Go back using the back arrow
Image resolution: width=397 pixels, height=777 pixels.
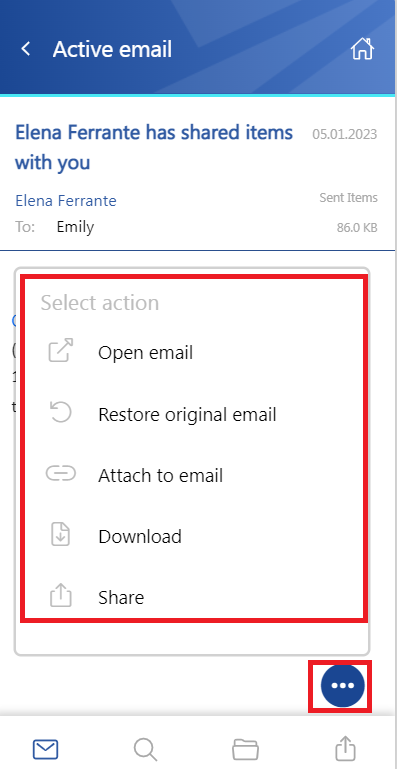[26, 49]
